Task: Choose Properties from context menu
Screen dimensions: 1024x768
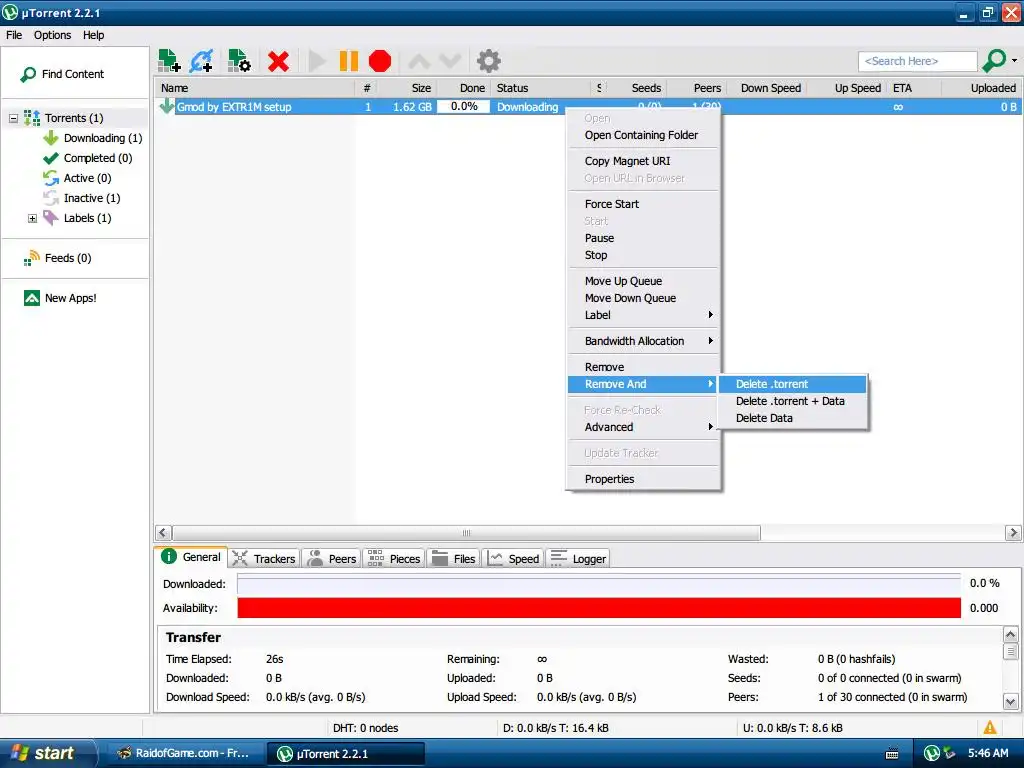Action: pos(643,479)
